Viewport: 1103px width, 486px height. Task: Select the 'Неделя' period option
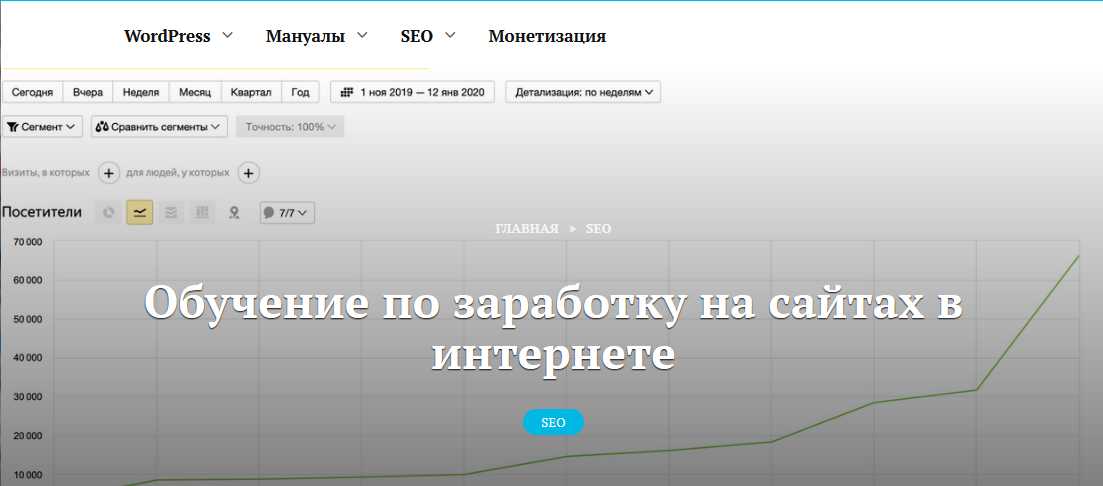[141, 92]
